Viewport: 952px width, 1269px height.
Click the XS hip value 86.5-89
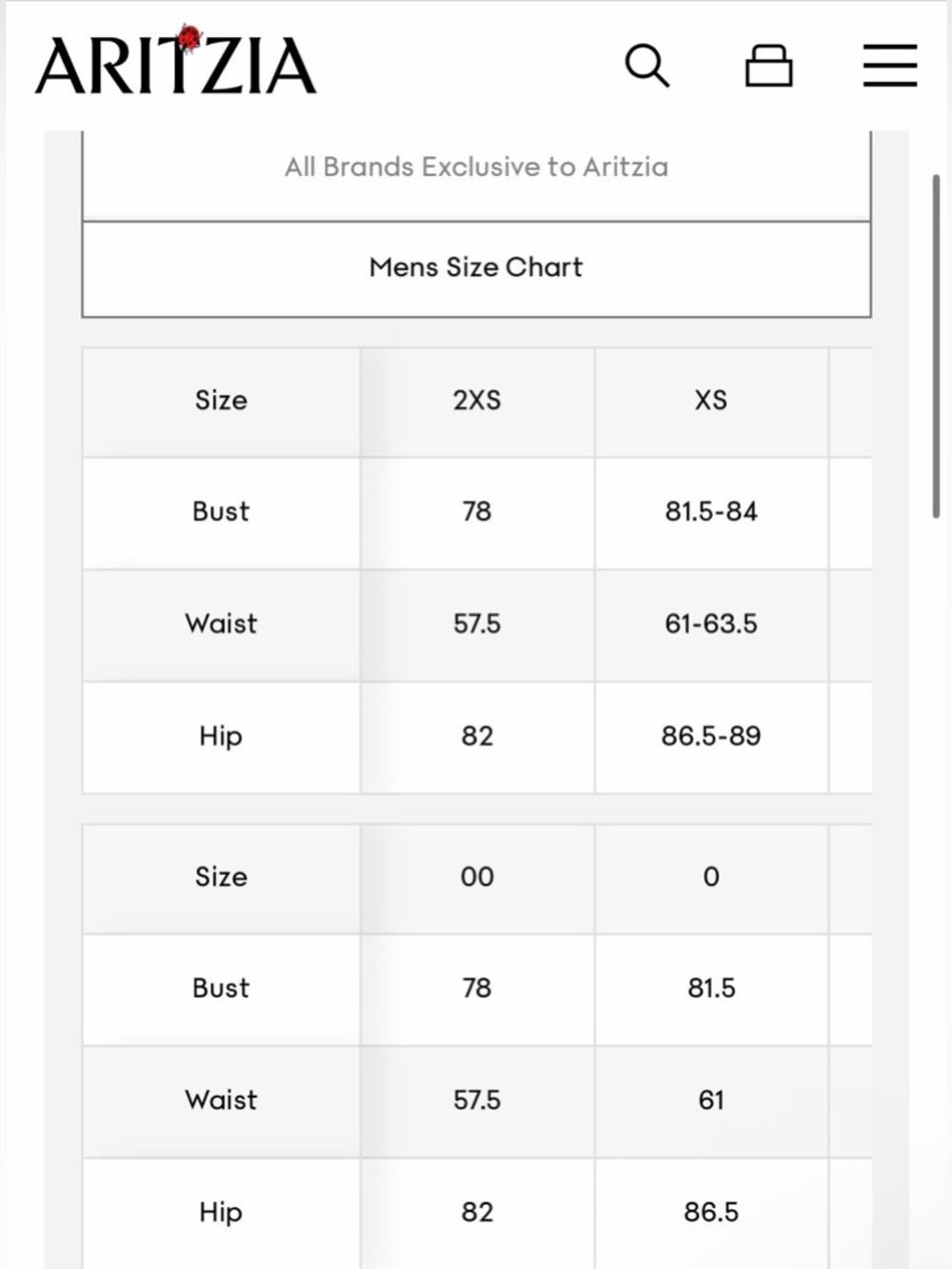coord(711,737)
